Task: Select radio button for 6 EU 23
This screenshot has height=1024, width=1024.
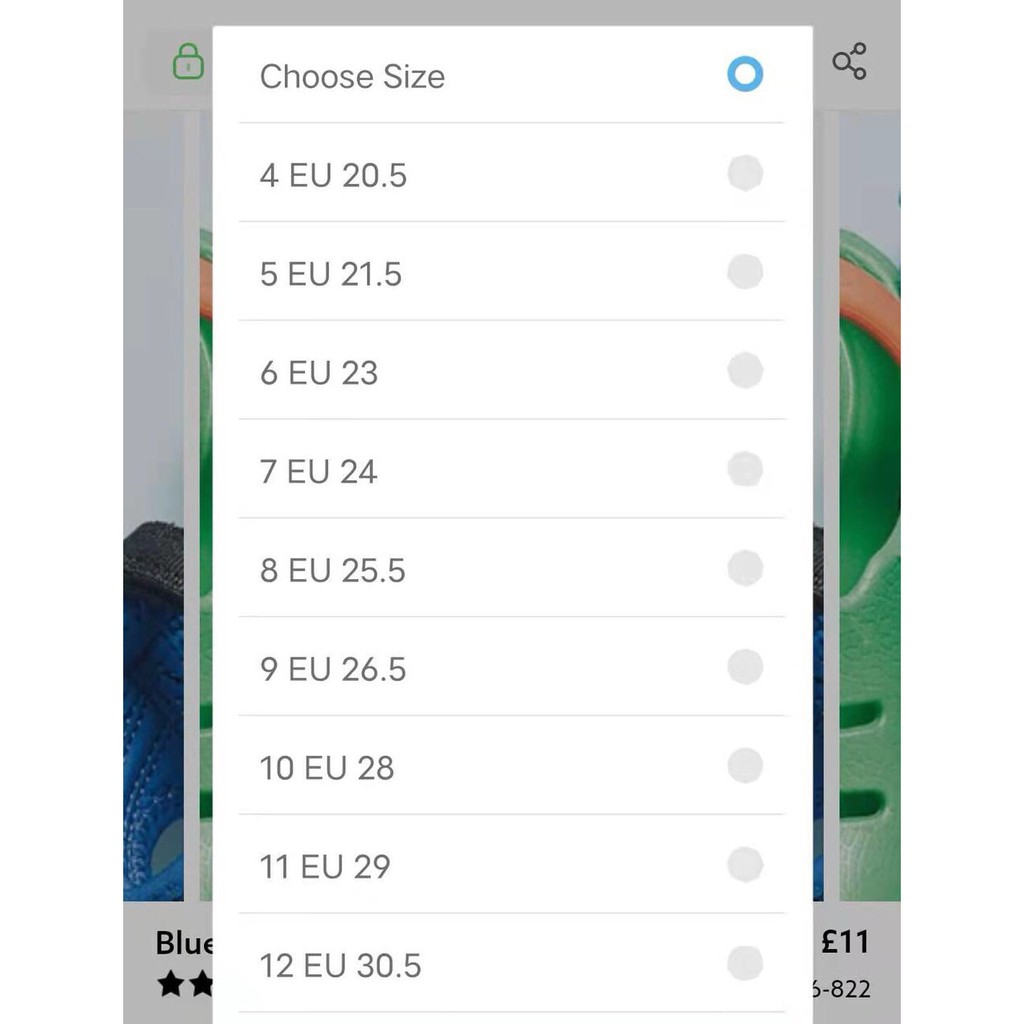Action: point(745,371)
